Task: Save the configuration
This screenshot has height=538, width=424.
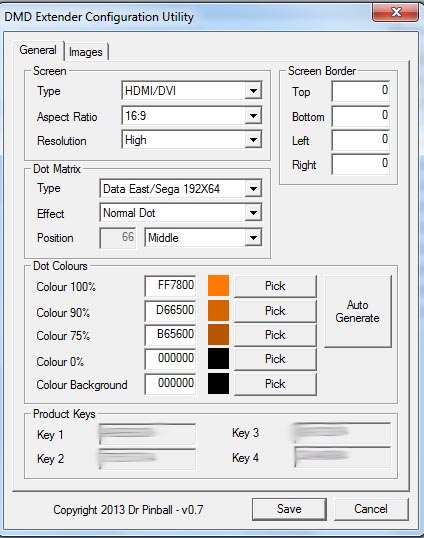Action: [289, 509]
